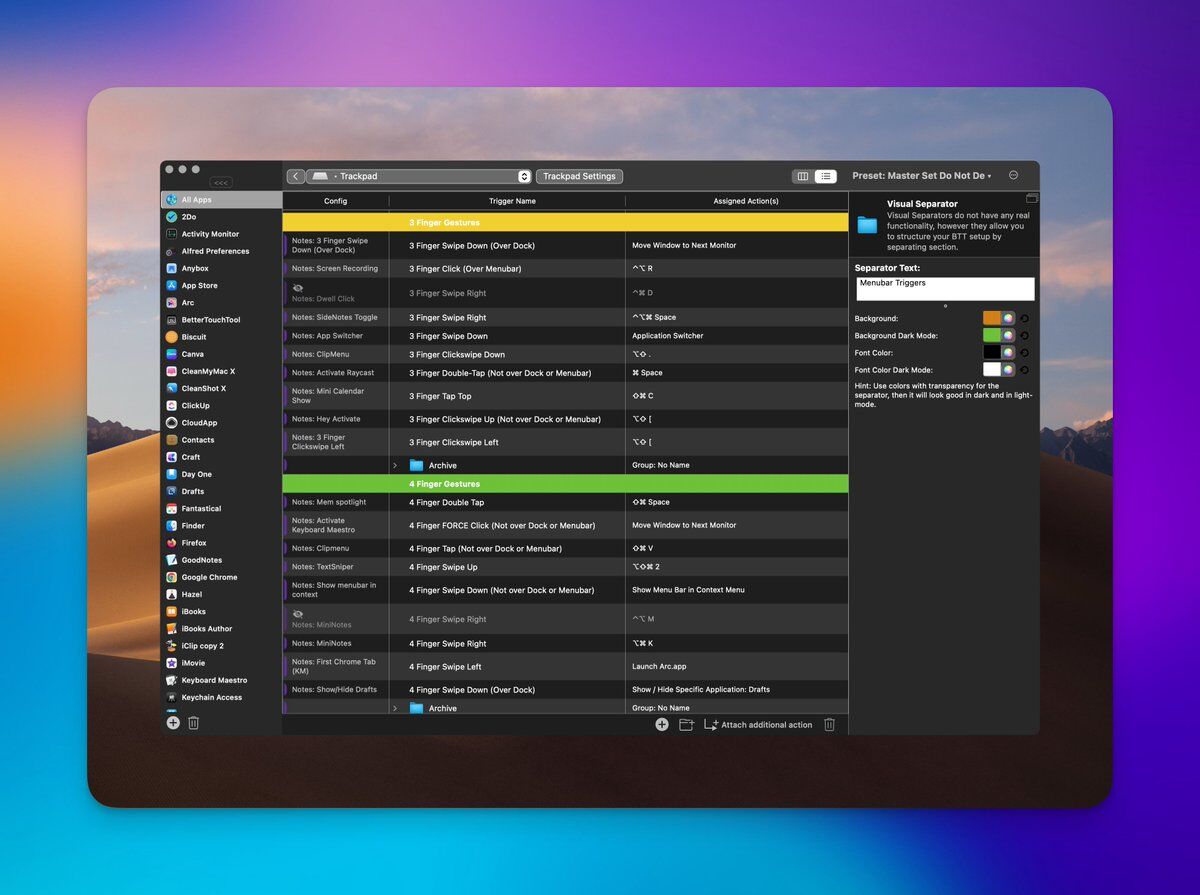Collapse the sidebar with <<< button

point(221,183)
